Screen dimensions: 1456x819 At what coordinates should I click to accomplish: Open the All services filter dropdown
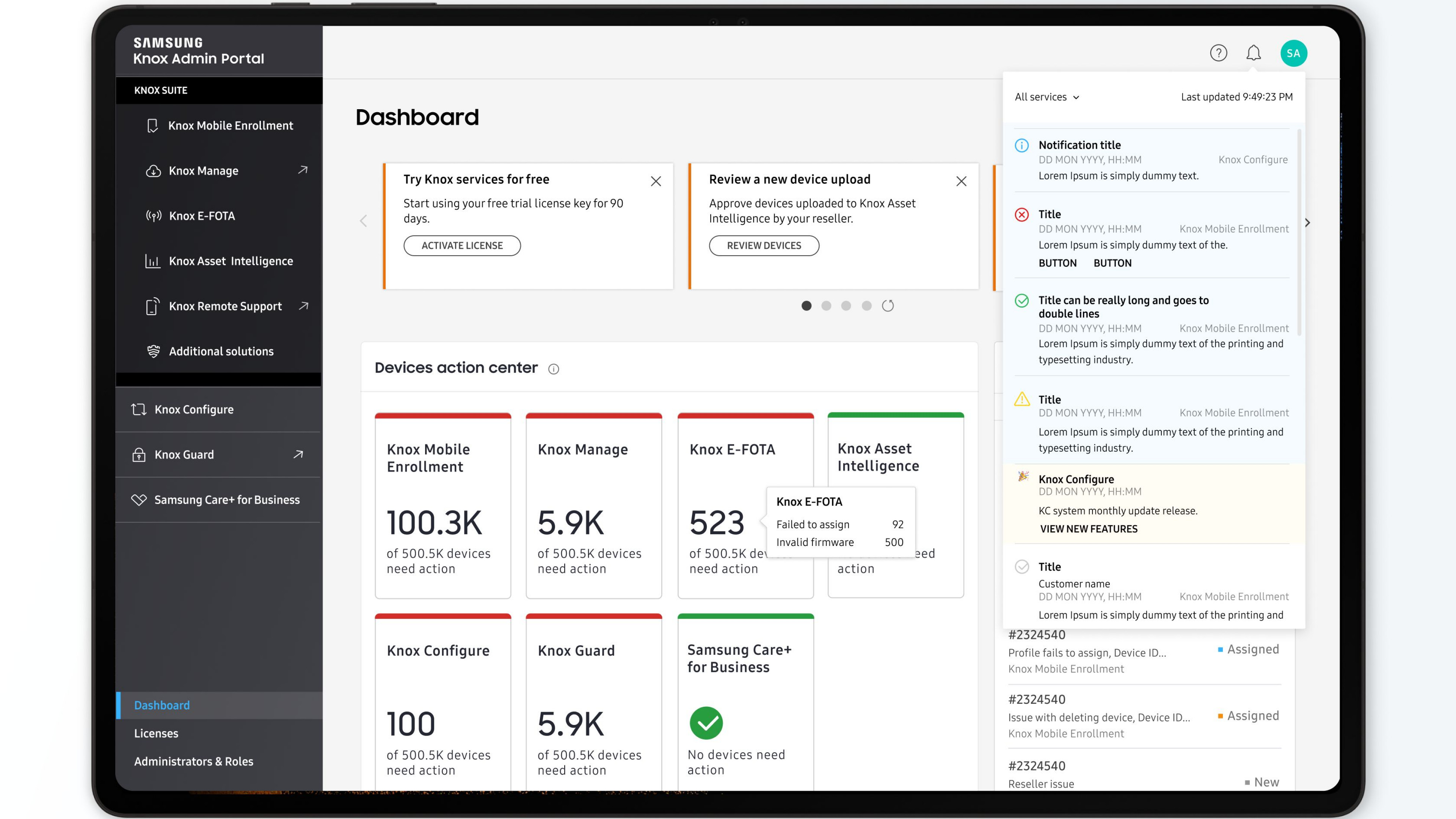[1046, 97]
